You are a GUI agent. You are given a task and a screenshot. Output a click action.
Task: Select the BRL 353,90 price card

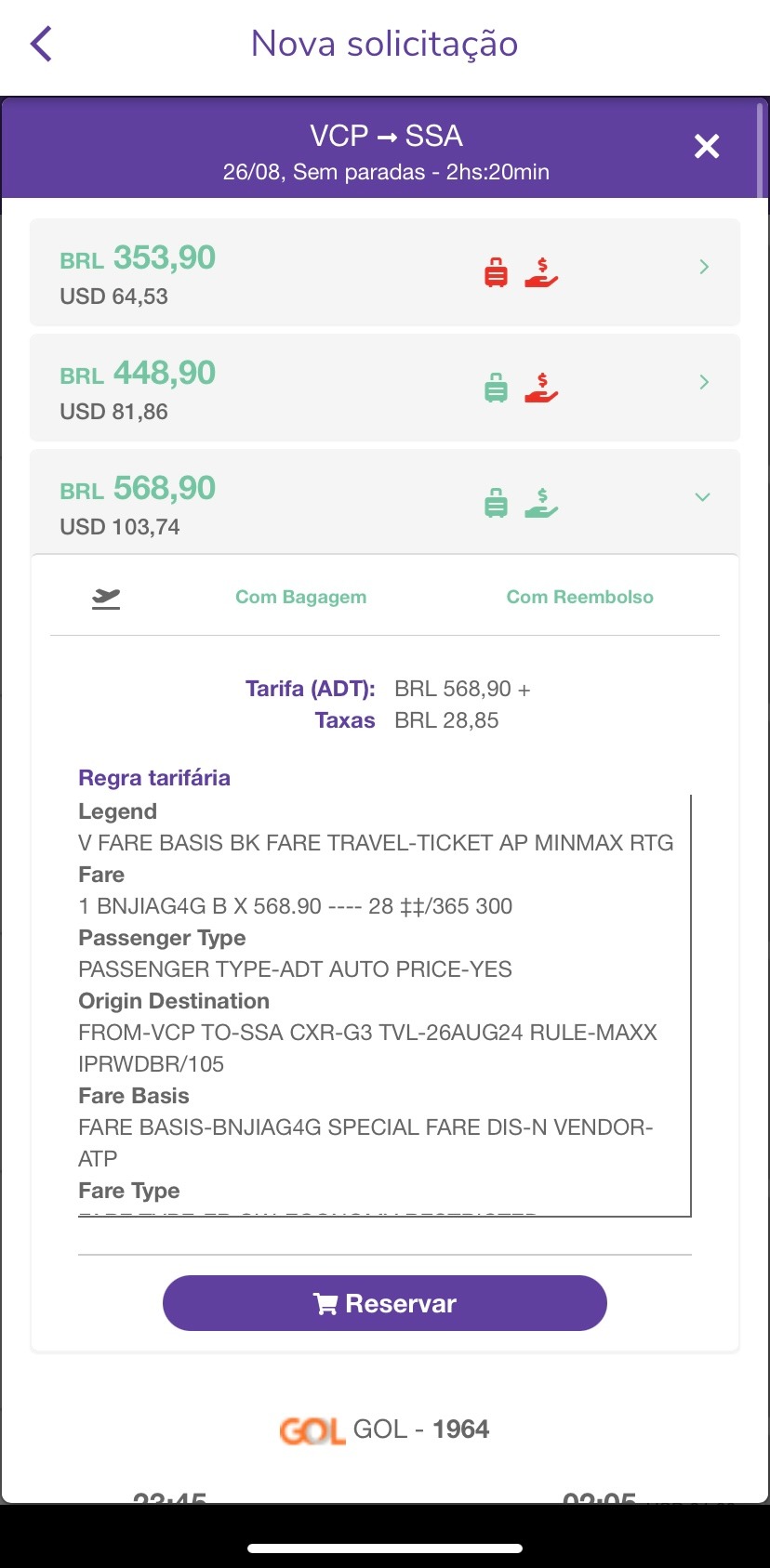tap(385, 272)
